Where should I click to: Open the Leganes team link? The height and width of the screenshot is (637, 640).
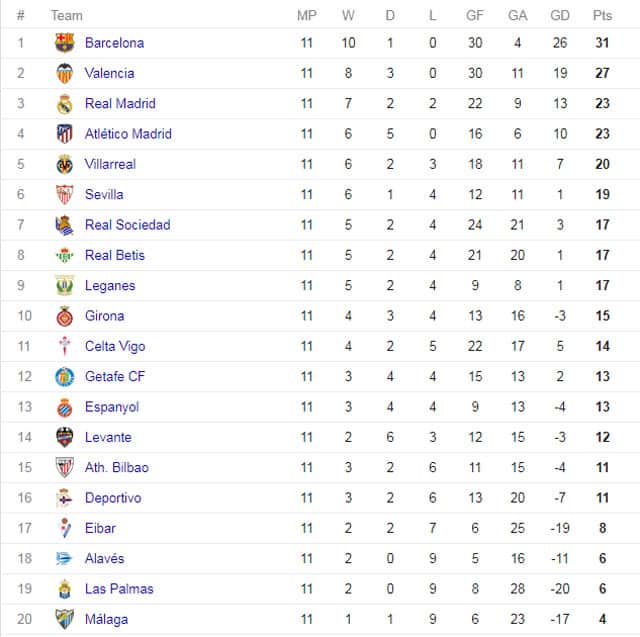110,286
